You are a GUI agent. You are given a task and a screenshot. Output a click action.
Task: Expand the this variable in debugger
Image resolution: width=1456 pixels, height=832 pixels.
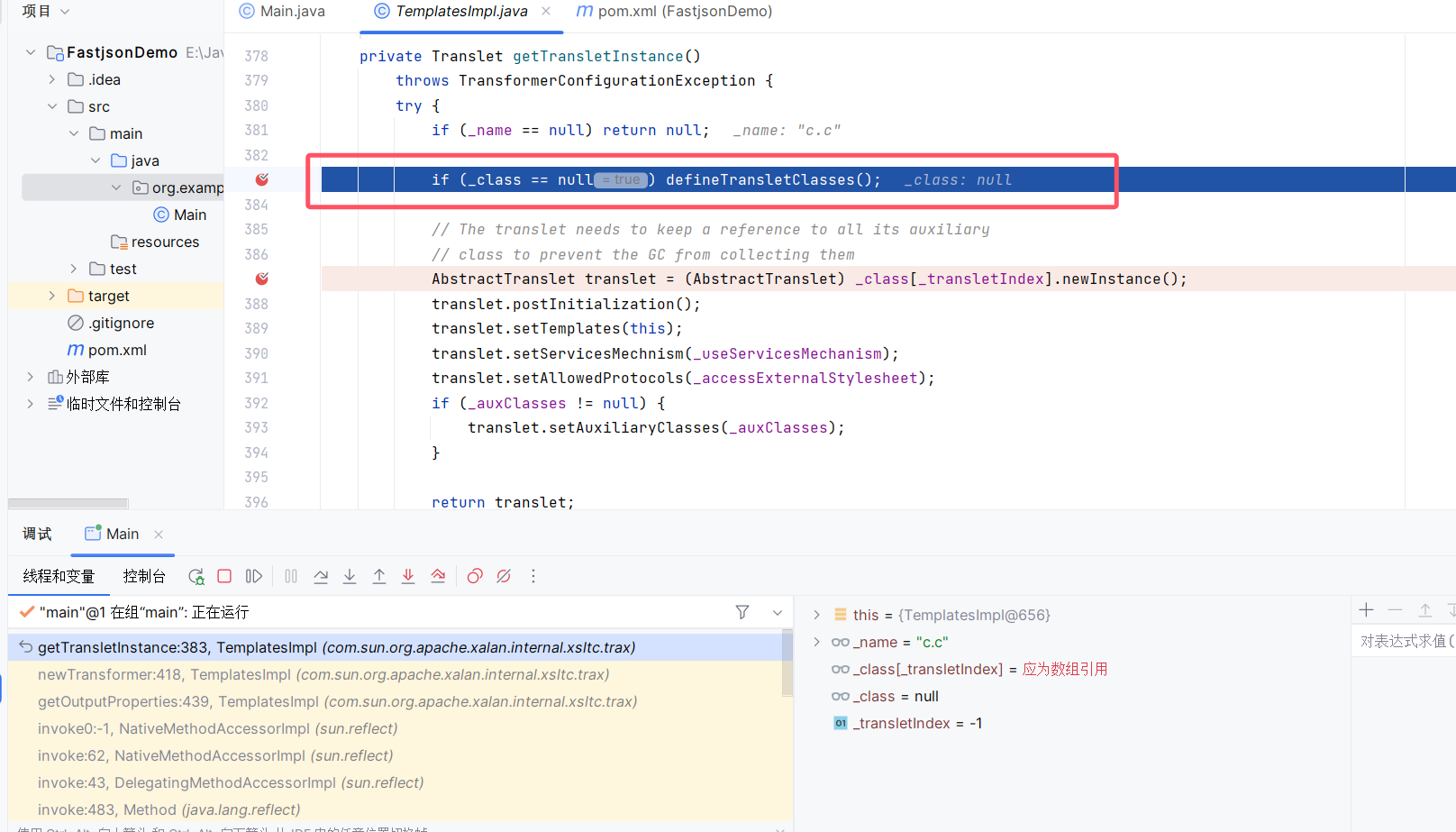coord(816,615)
